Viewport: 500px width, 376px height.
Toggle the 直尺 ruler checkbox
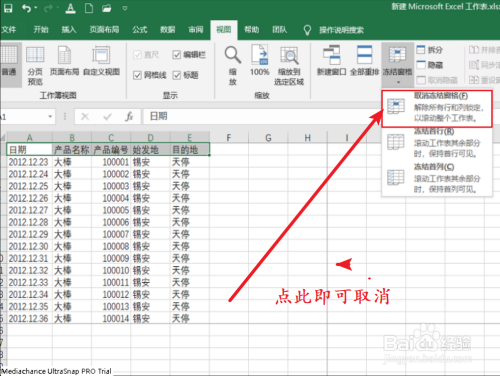137,55
